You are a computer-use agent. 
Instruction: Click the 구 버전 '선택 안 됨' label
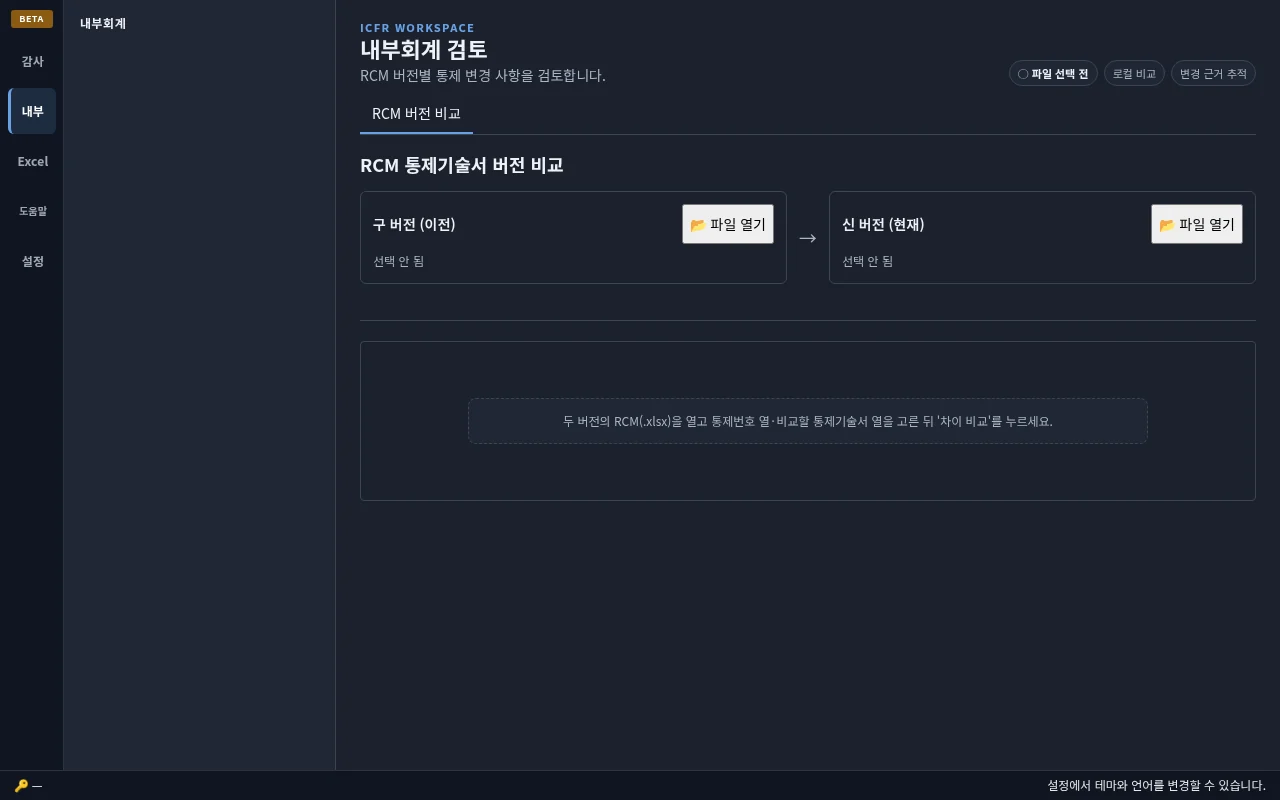tap(399, 261)
